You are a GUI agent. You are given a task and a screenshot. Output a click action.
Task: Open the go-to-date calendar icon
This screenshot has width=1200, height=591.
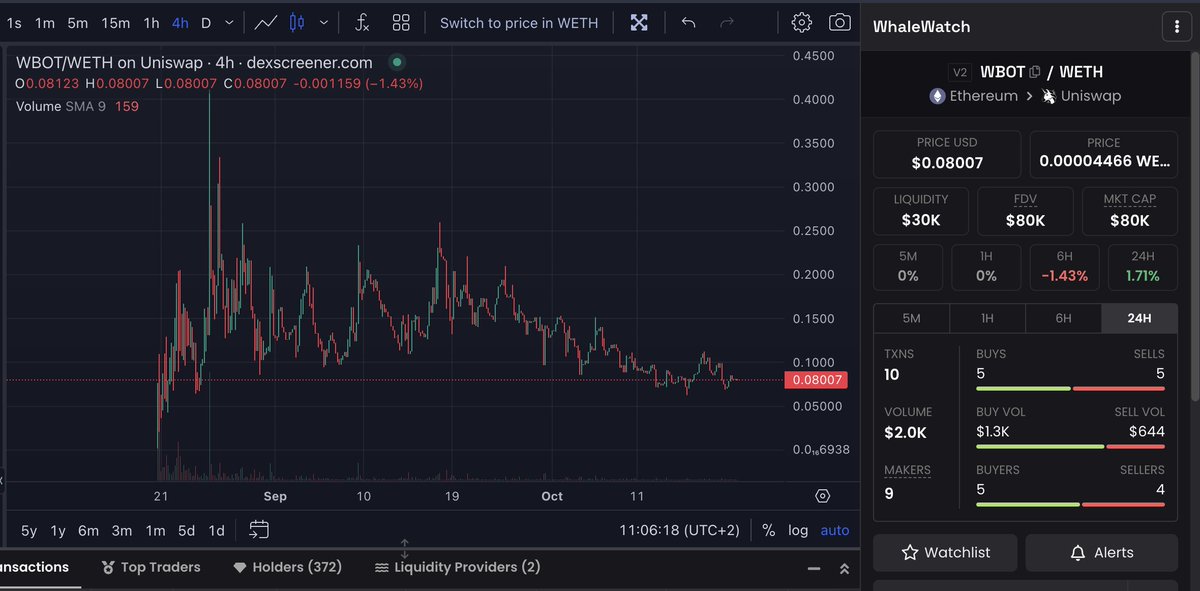click(258, 531)
